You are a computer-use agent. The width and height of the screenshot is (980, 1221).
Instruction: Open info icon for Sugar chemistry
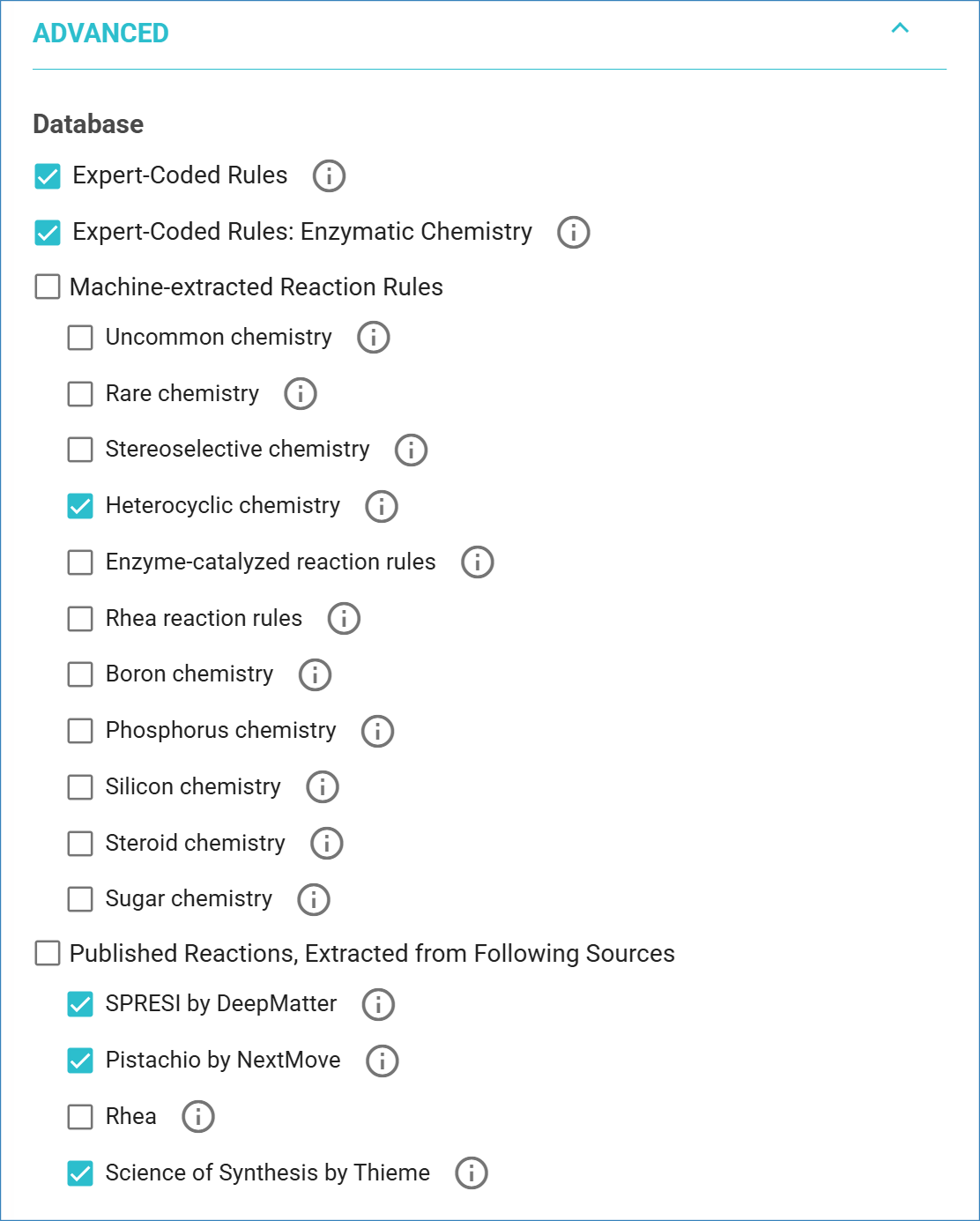pyautogui.click(x=314, y=899)
